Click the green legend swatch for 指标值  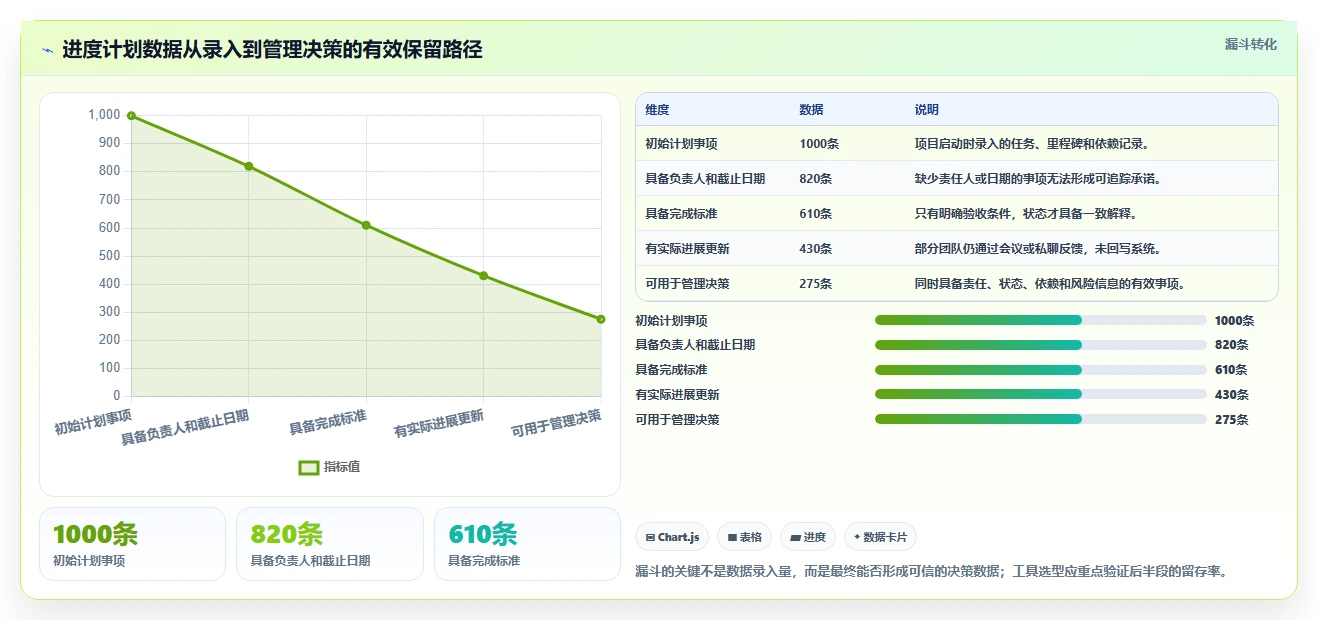click(x=309, y=467)
